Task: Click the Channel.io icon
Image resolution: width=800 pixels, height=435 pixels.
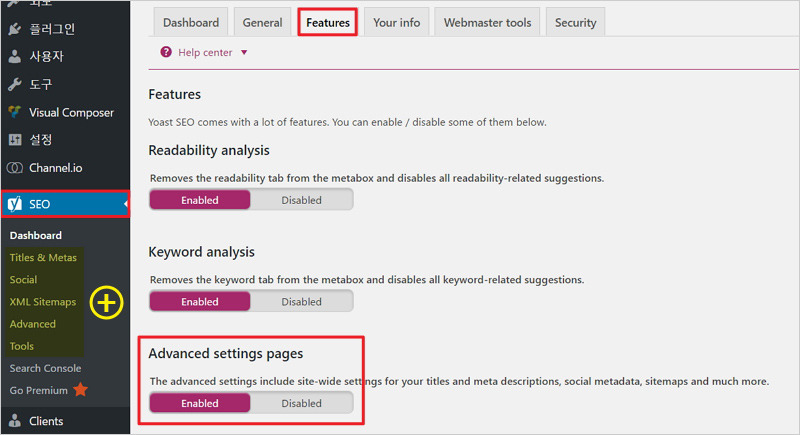Action: [15, 168]
